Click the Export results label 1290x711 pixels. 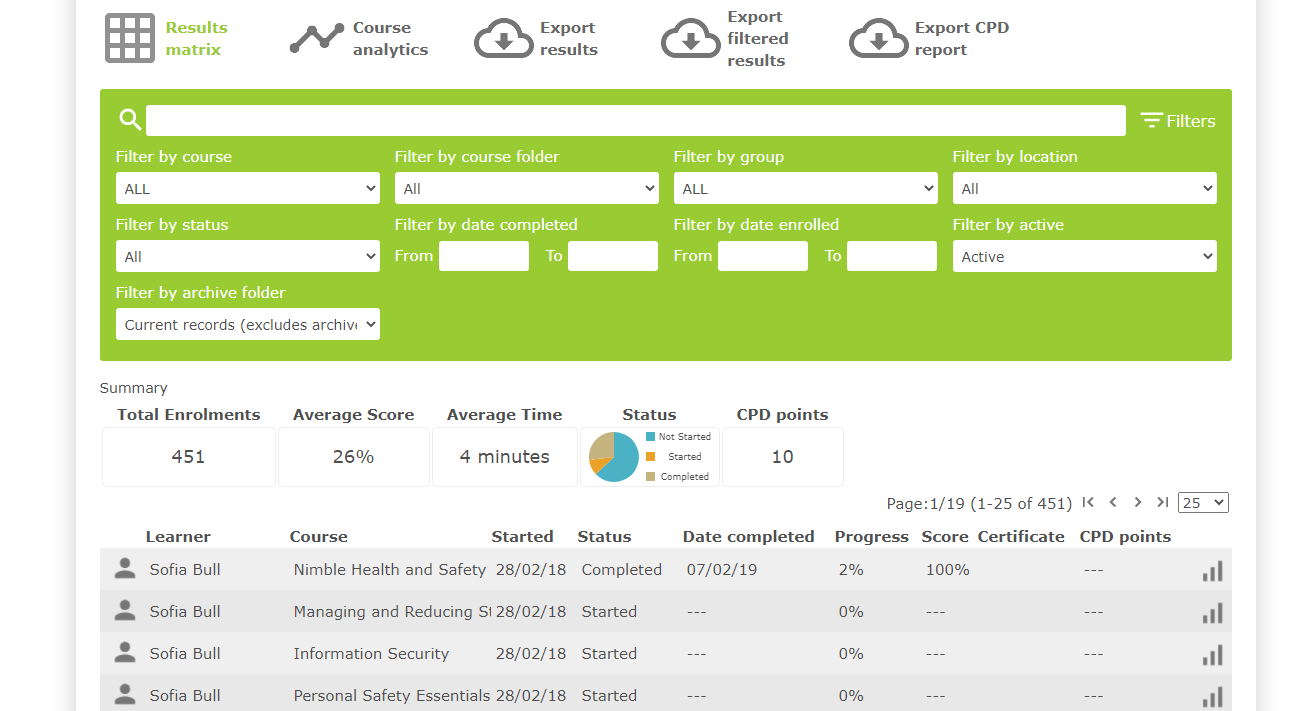[x=569, y=39]
